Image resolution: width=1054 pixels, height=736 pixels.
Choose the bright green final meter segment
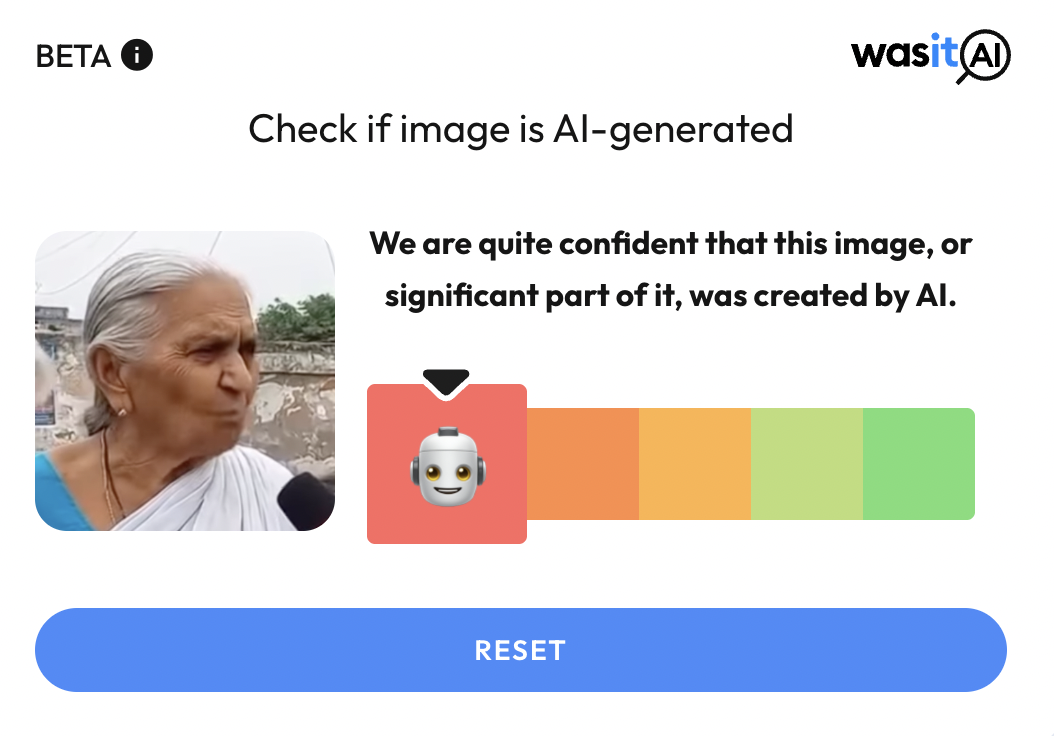point(919,464)
